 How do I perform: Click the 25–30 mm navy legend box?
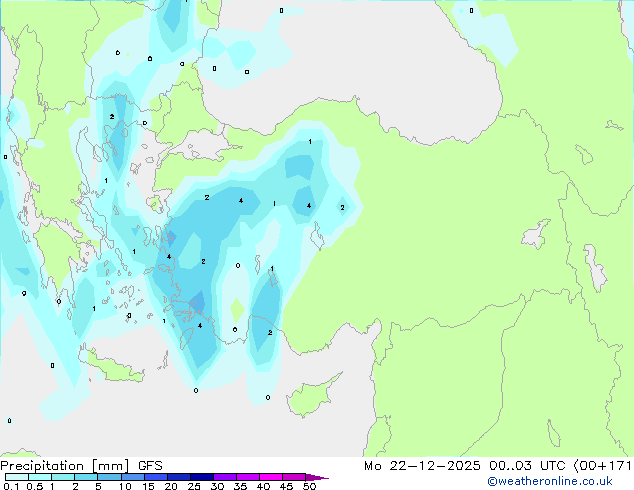pos(201,477)
